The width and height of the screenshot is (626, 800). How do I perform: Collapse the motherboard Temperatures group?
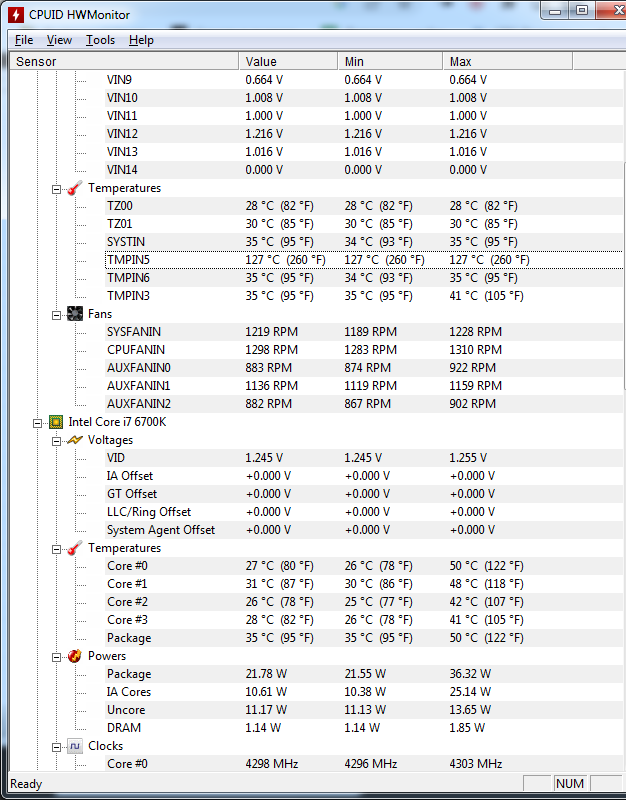point(56,189)
